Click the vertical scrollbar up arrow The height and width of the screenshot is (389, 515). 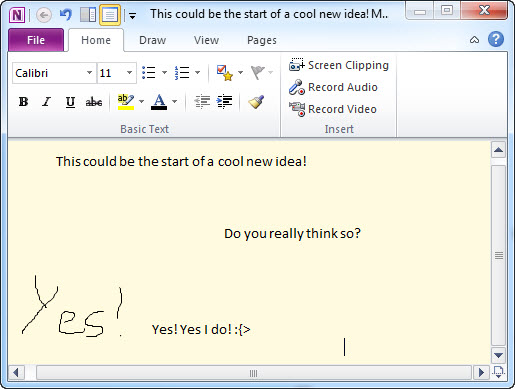pos(498,150)
